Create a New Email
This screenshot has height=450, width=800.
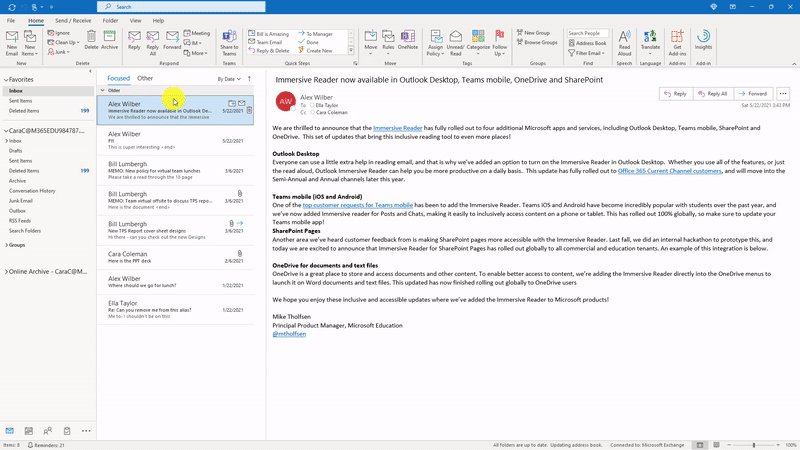point(12,43)
